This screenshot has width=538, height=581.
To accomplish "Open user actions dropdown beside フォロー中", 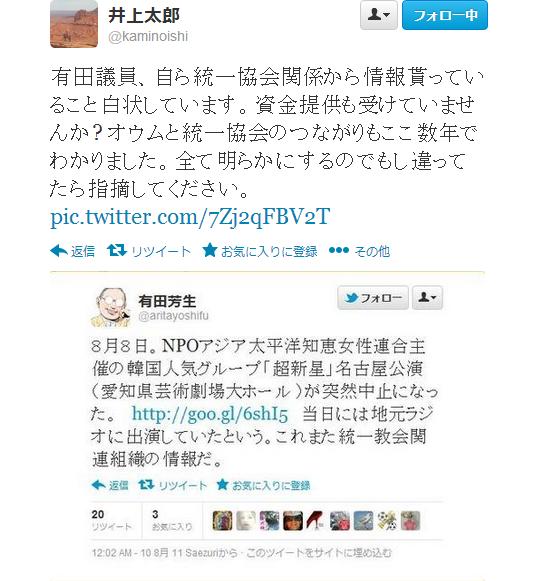I will tap(379, 15).
